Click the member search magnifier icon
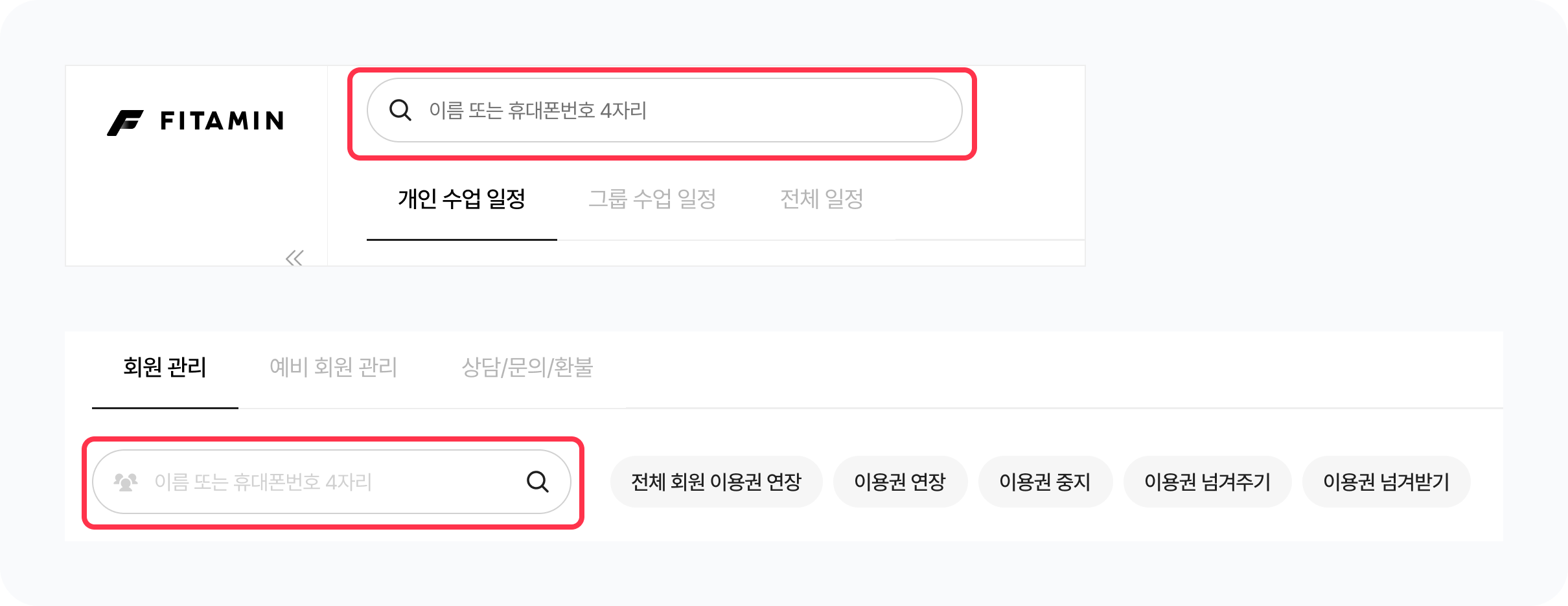Viewport: 1568px width, 606px height. [x=537, y=482]
